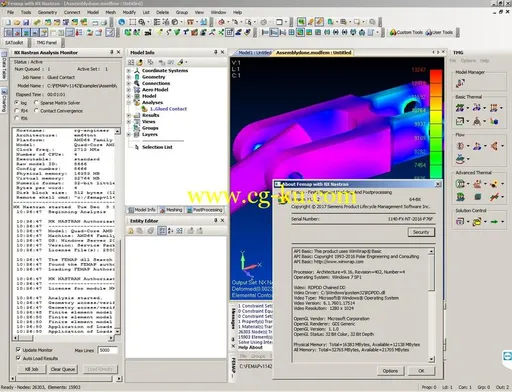Open the TMG Panel toolbar tab
The height and width of the screenshot is (392, 512).
tap(46, 43)
